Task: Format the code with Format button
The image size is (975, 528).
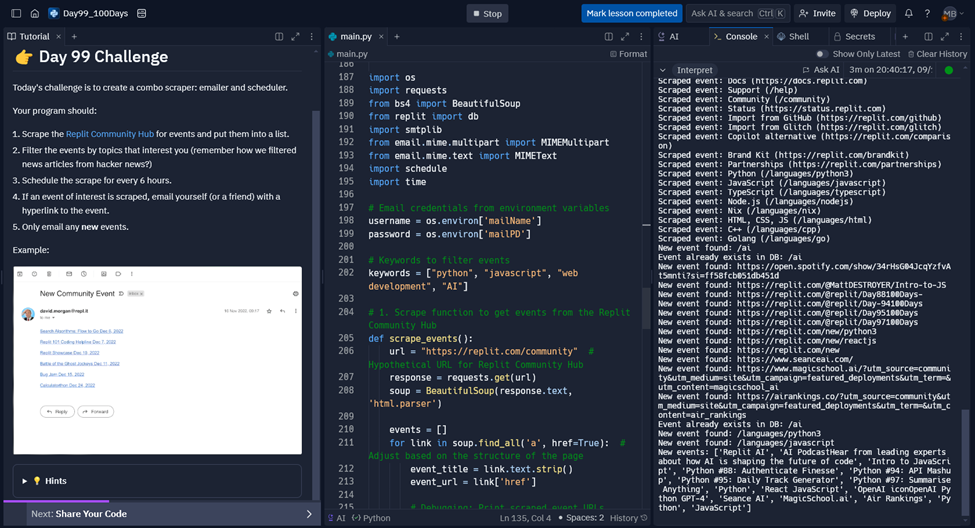Action: click(x=629, y=54)
